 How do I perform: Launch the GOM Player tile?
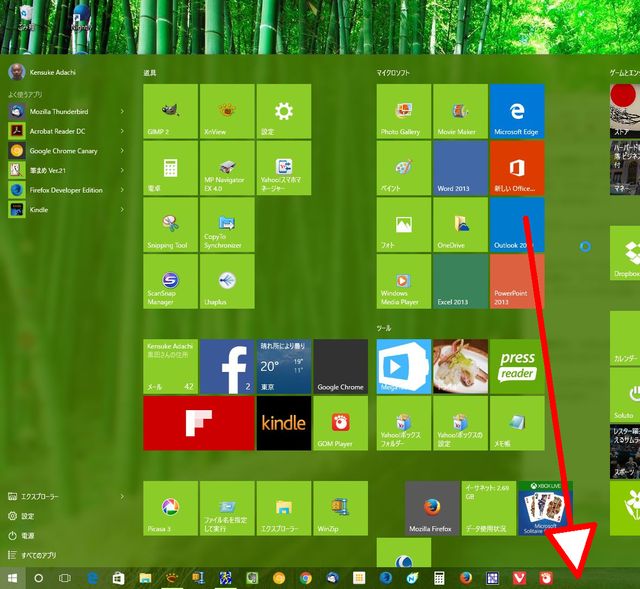[x=341, y=423]
